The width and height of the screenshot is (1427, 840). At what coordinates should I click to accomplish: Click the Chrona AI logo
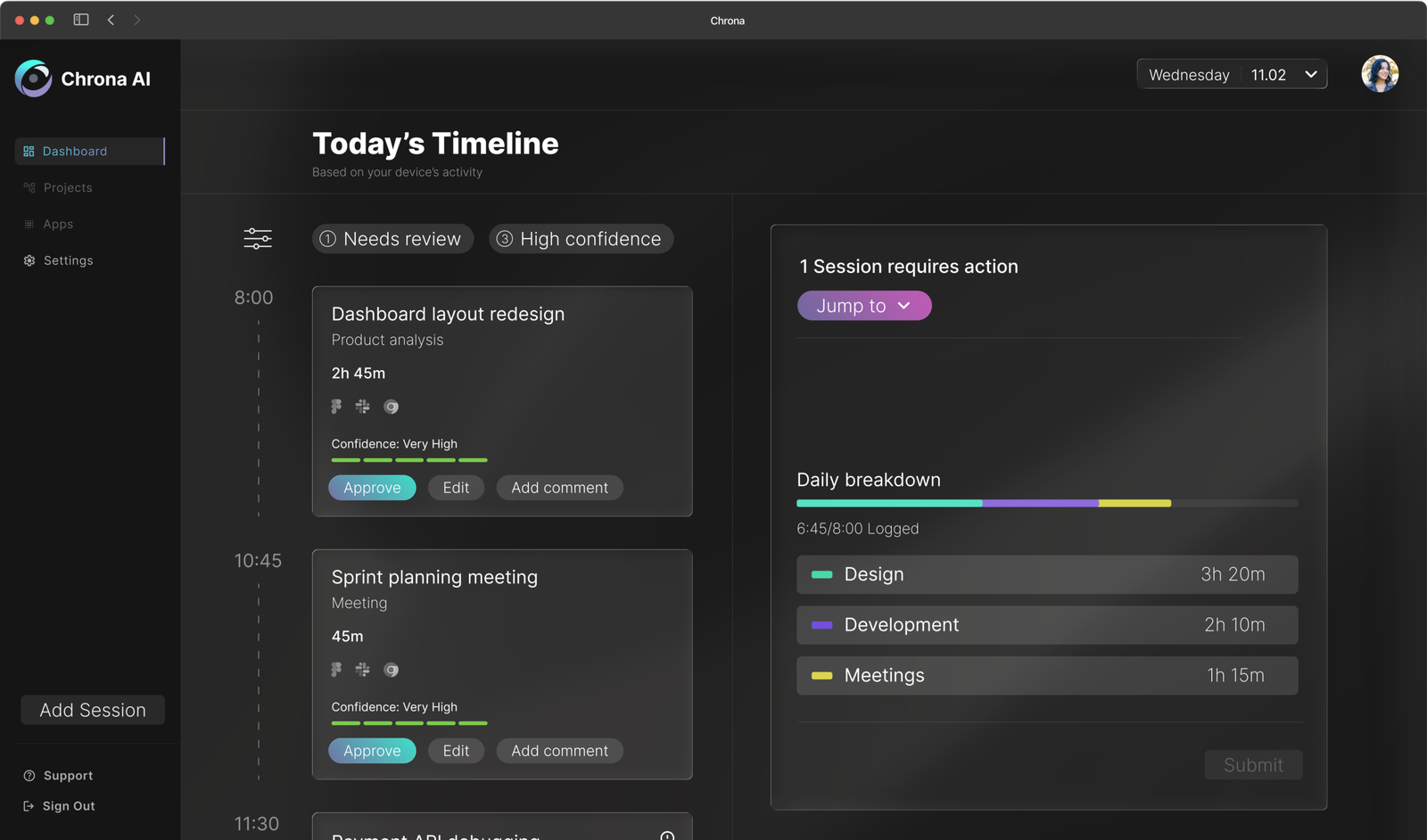click(34, 78)
